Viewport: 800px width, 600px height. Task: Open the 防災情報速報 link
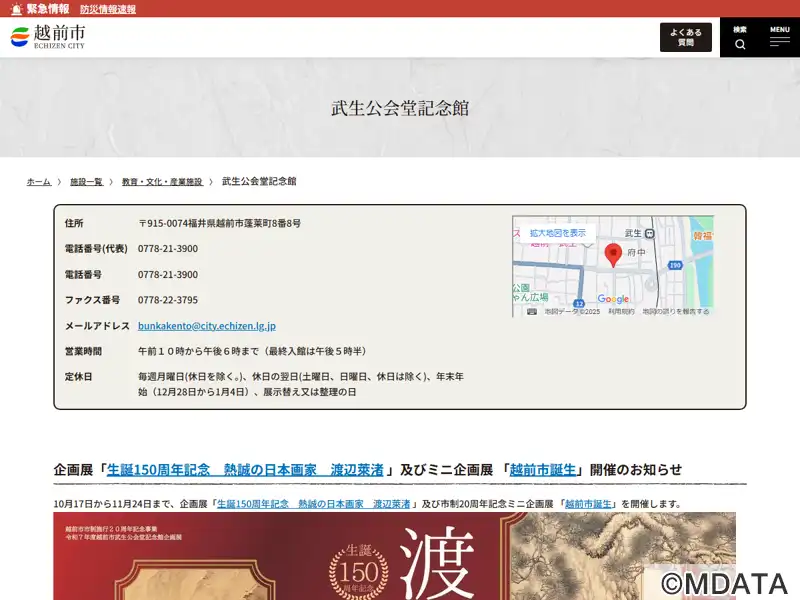point(108,9)
